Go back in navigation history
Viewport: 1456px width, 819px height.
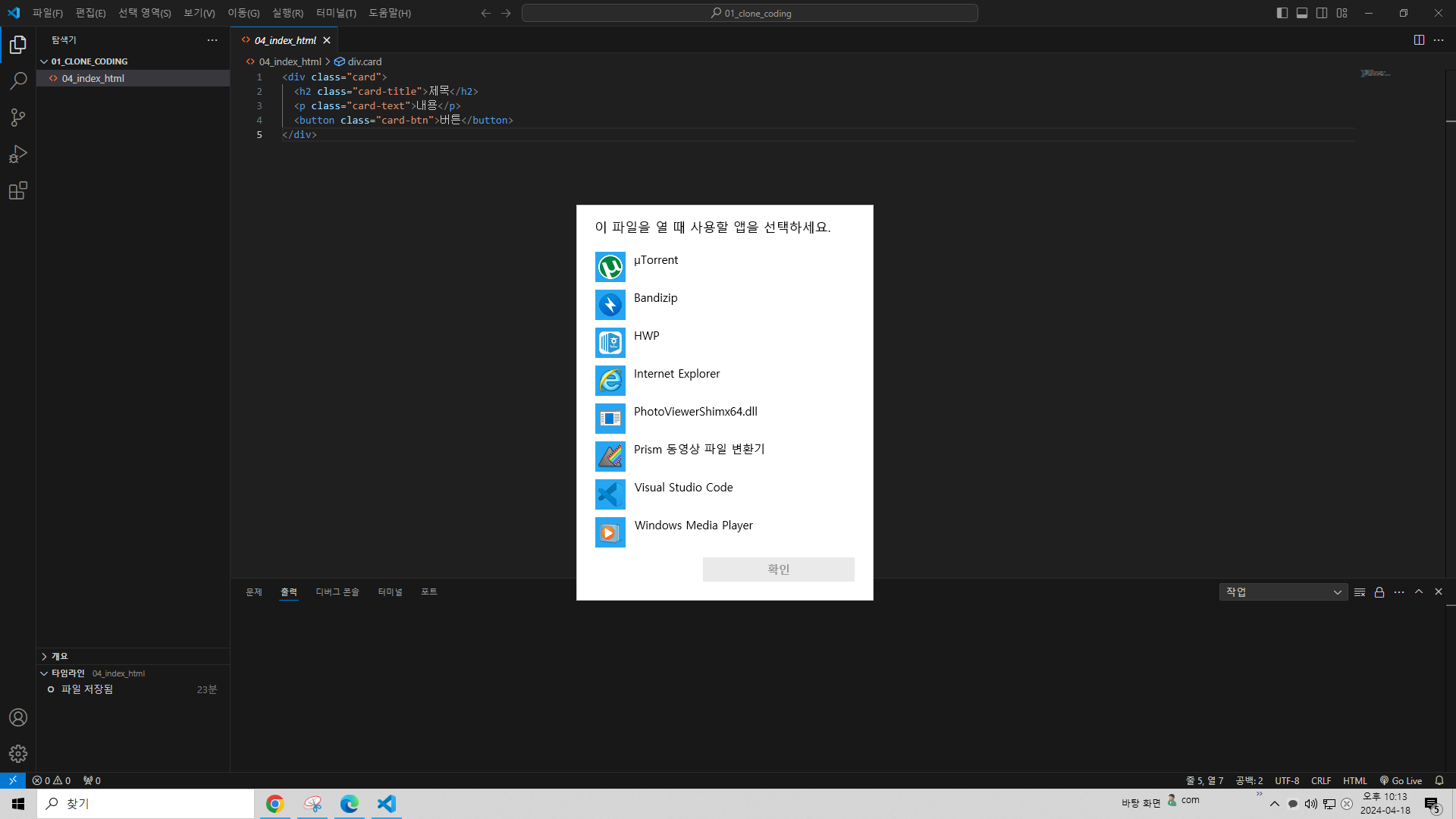(486, 14)
